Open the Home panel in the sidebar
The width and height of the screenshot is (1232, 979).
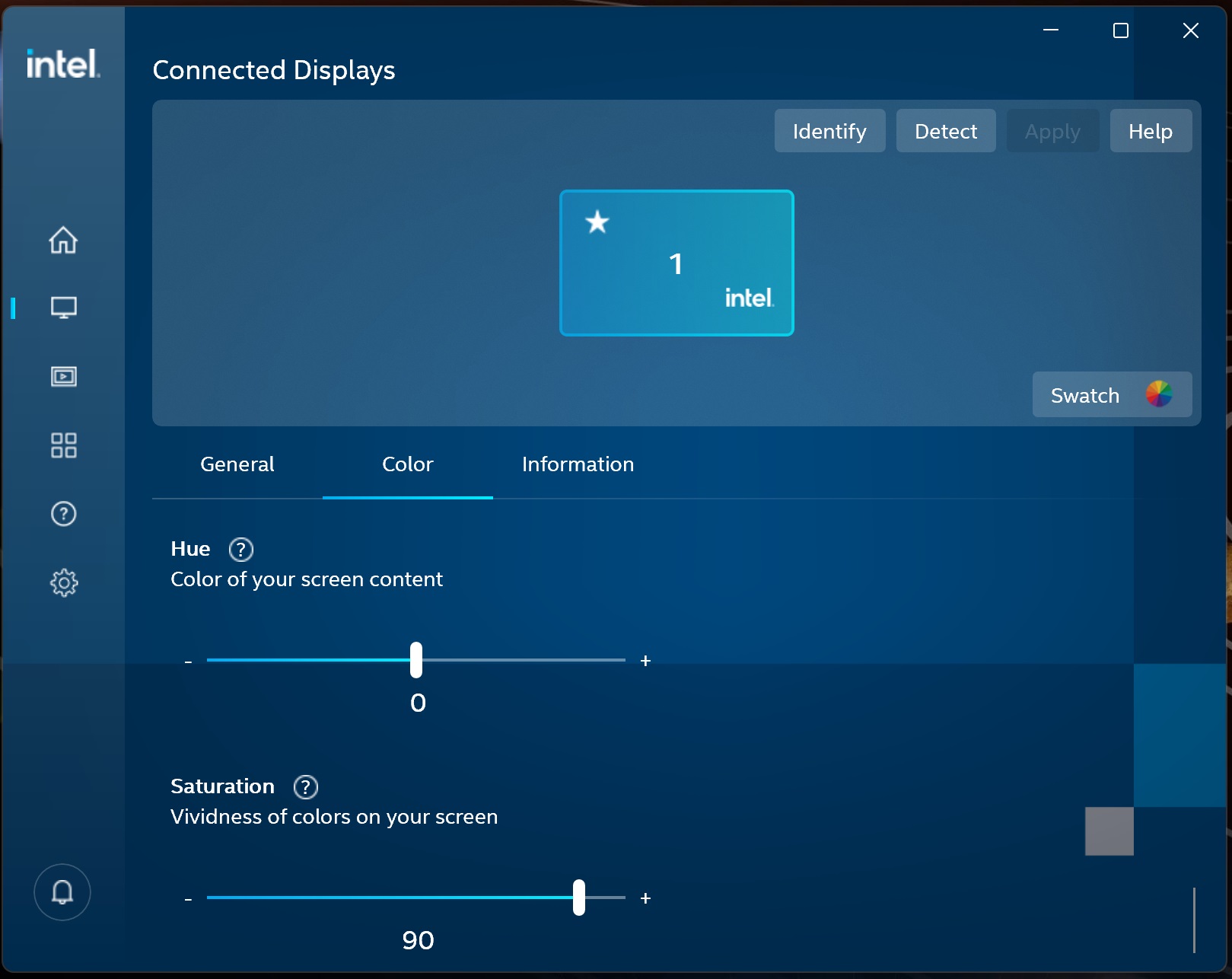pos(63,240)
